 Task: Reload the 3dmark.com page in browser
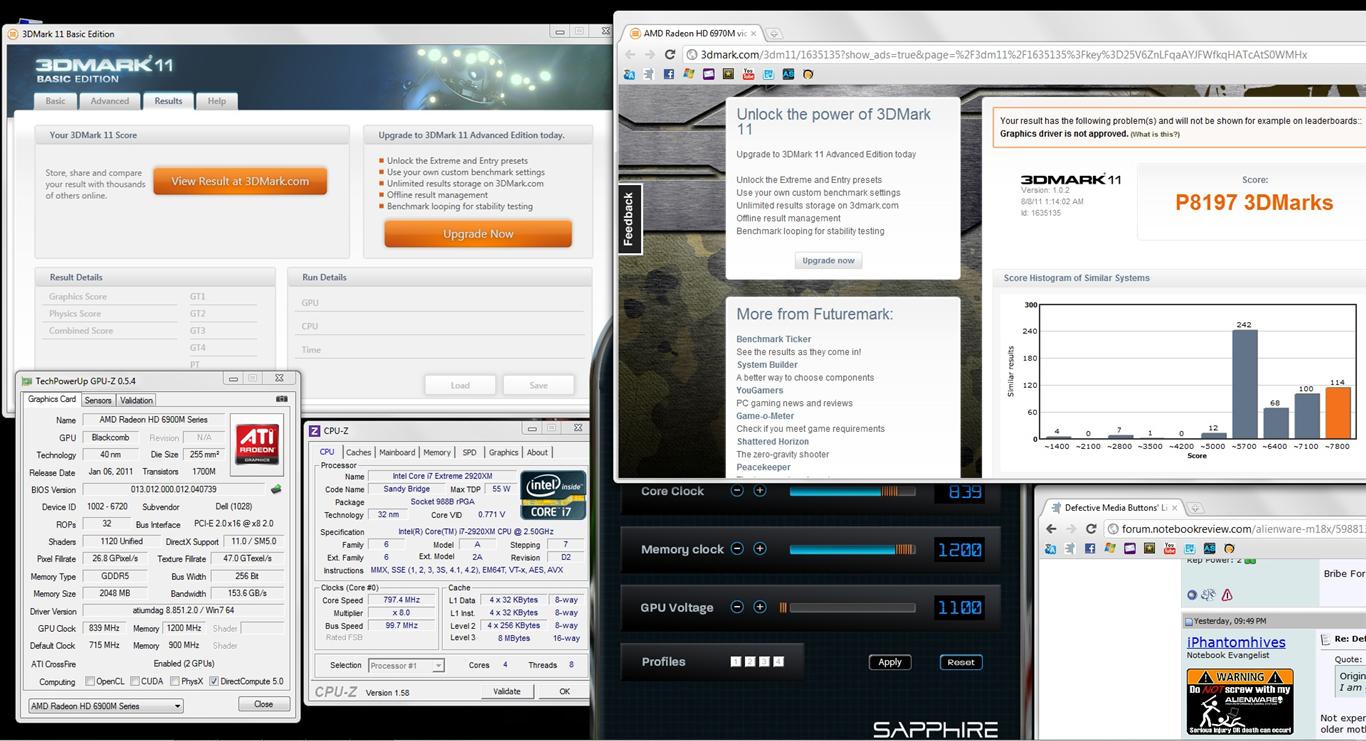click(x=669, y=55)
